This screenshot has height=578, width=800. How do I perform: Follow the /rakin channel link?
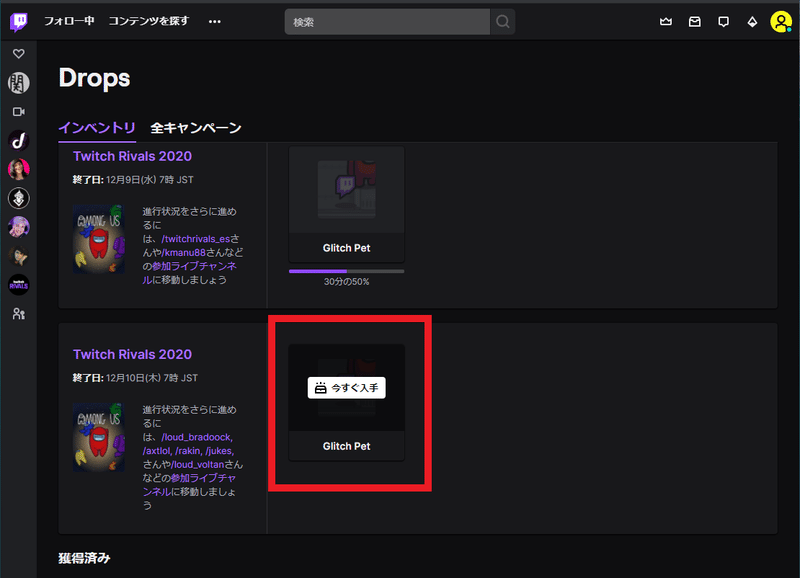click(188, 451)
